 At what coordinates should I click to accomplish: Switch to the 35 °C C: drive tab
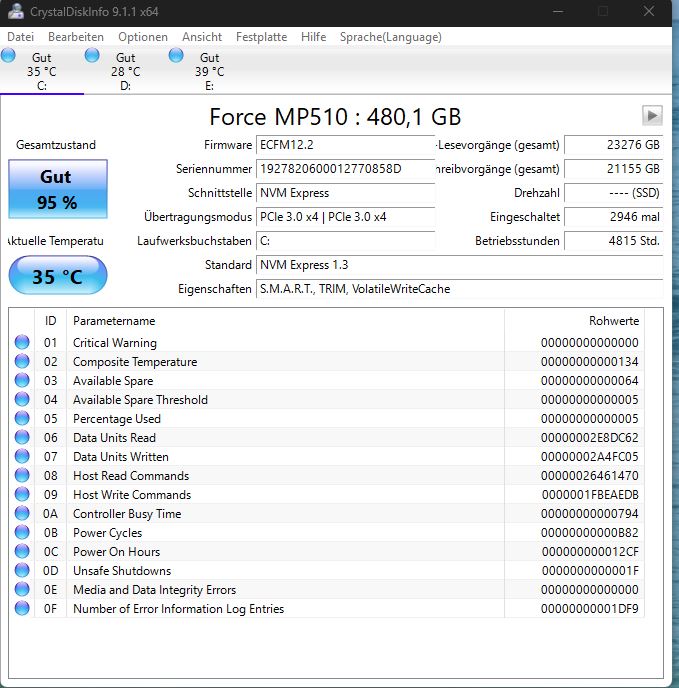pyautogui.click(x=42, y=71)
